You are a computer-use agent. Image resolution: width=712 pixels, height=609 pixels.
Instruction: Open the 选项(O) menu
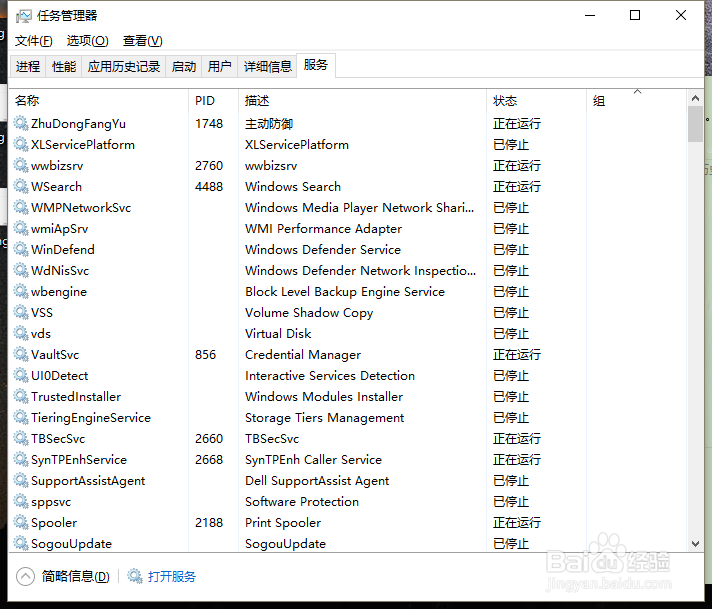pyautogui.click(x=88, y=41)
